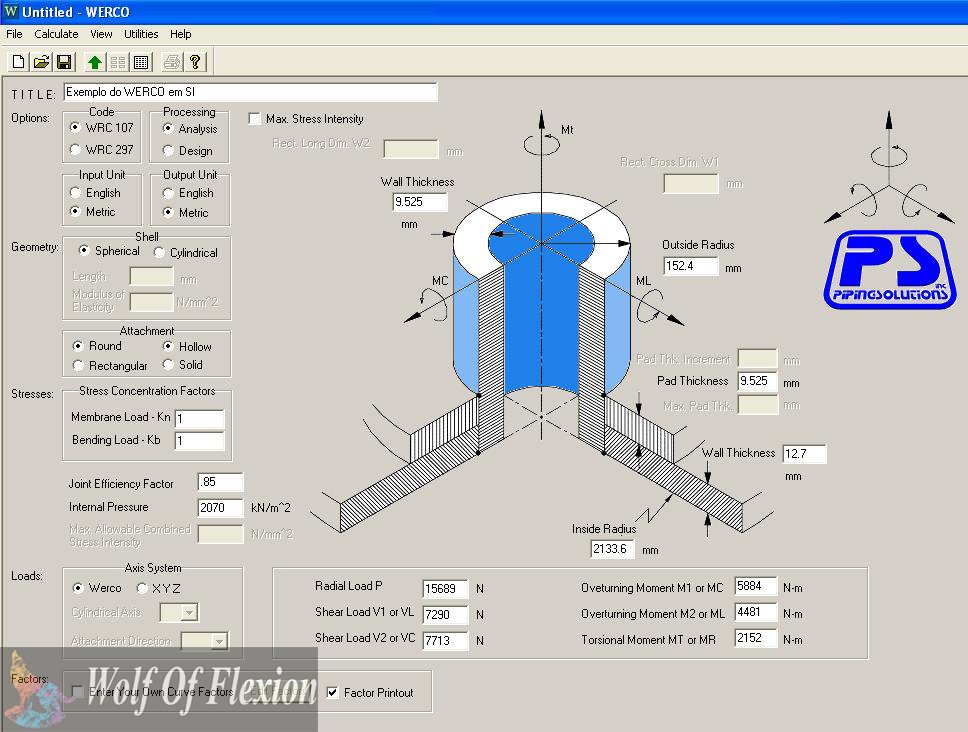Click the Inside Radius 2133.6 field

point(612,549)
